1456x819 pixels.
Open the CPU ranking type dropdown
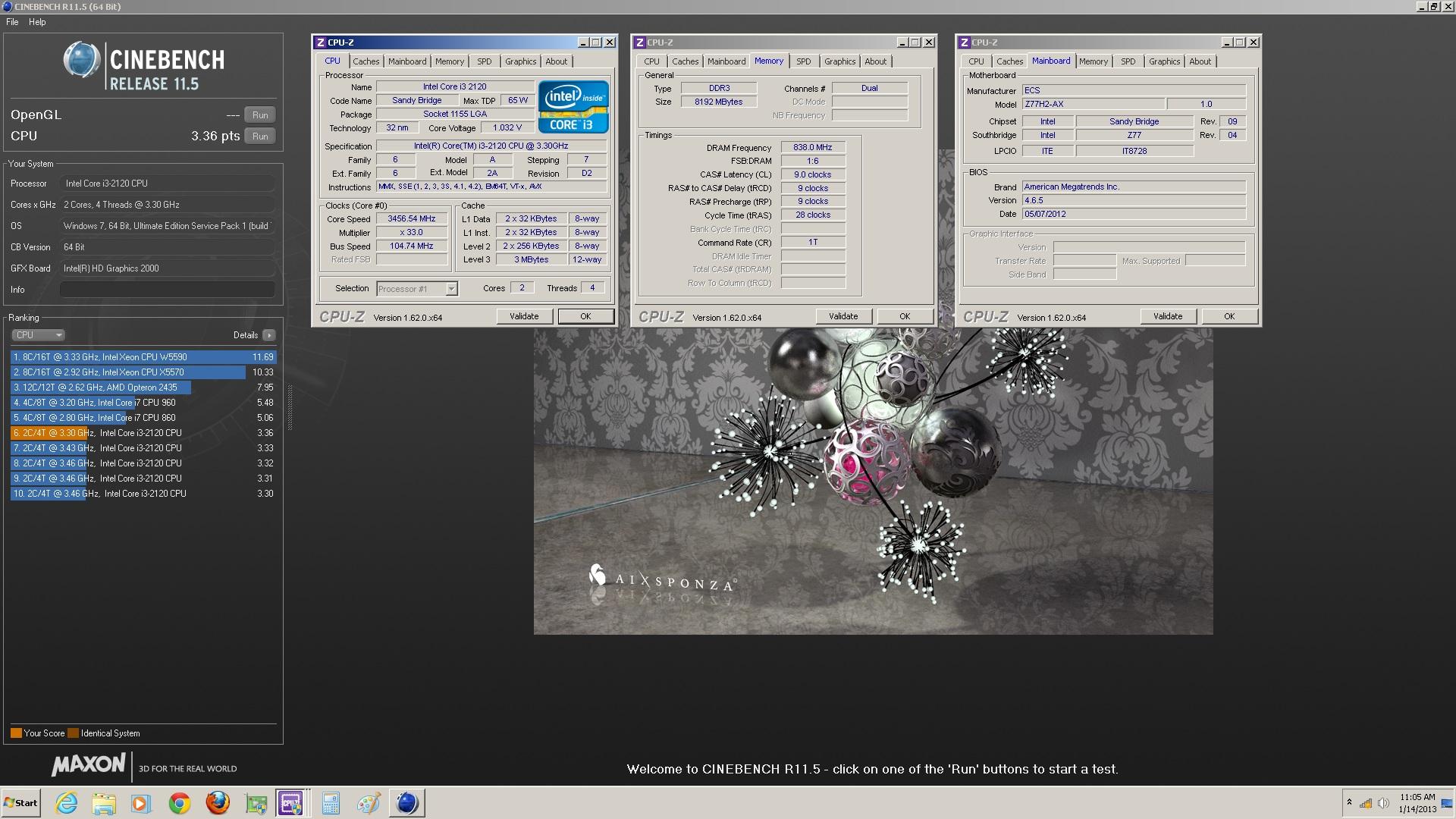pos(38,335)
